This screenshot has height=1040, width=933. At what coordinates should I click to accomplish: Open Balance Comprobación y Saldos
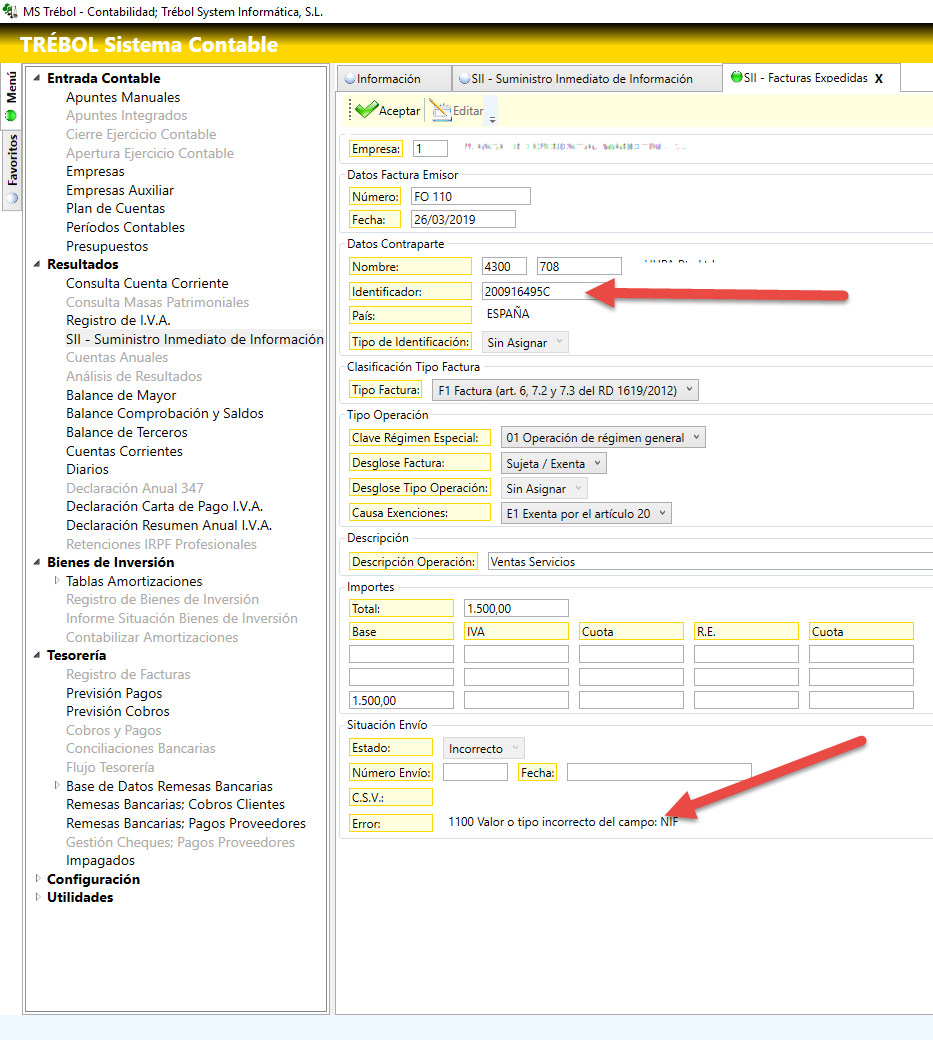tap(164, 413)
